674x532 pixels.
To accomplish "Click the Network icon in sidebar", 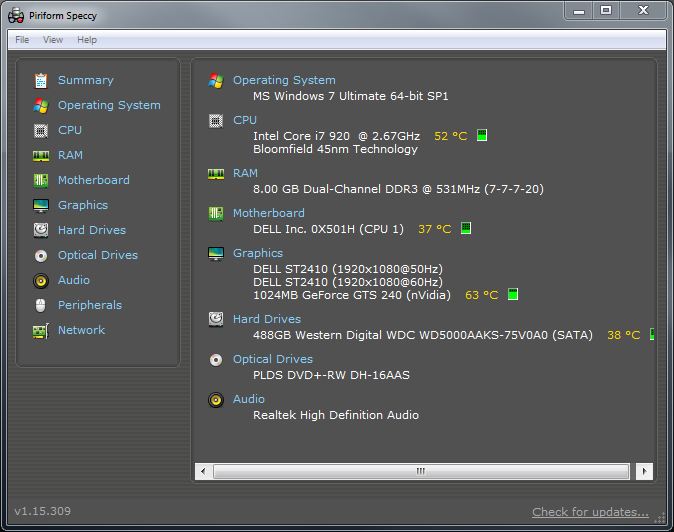I will pos(41,330).
